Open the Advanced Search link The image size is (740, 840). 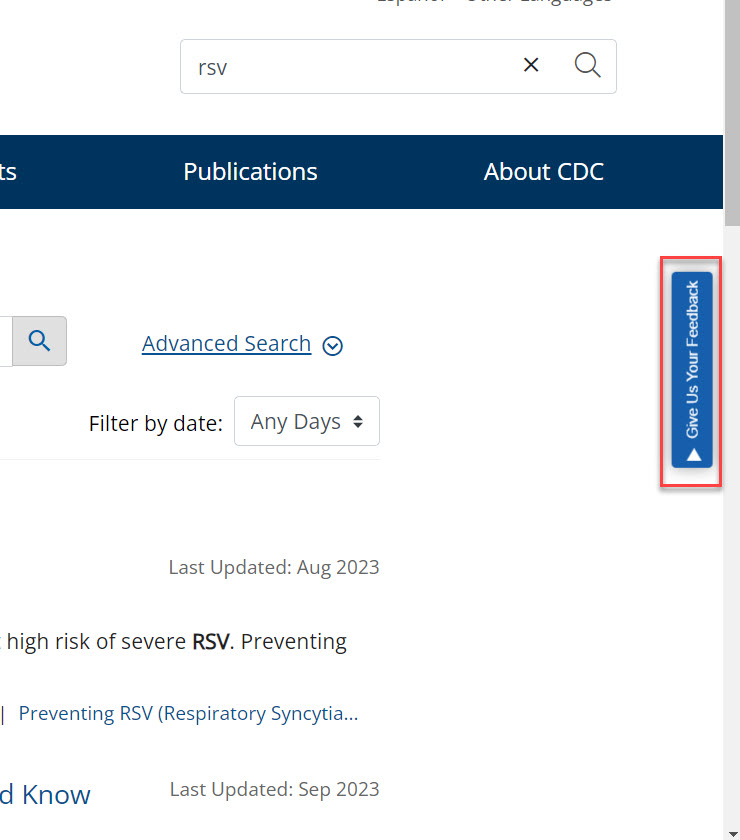pos(226,344)
